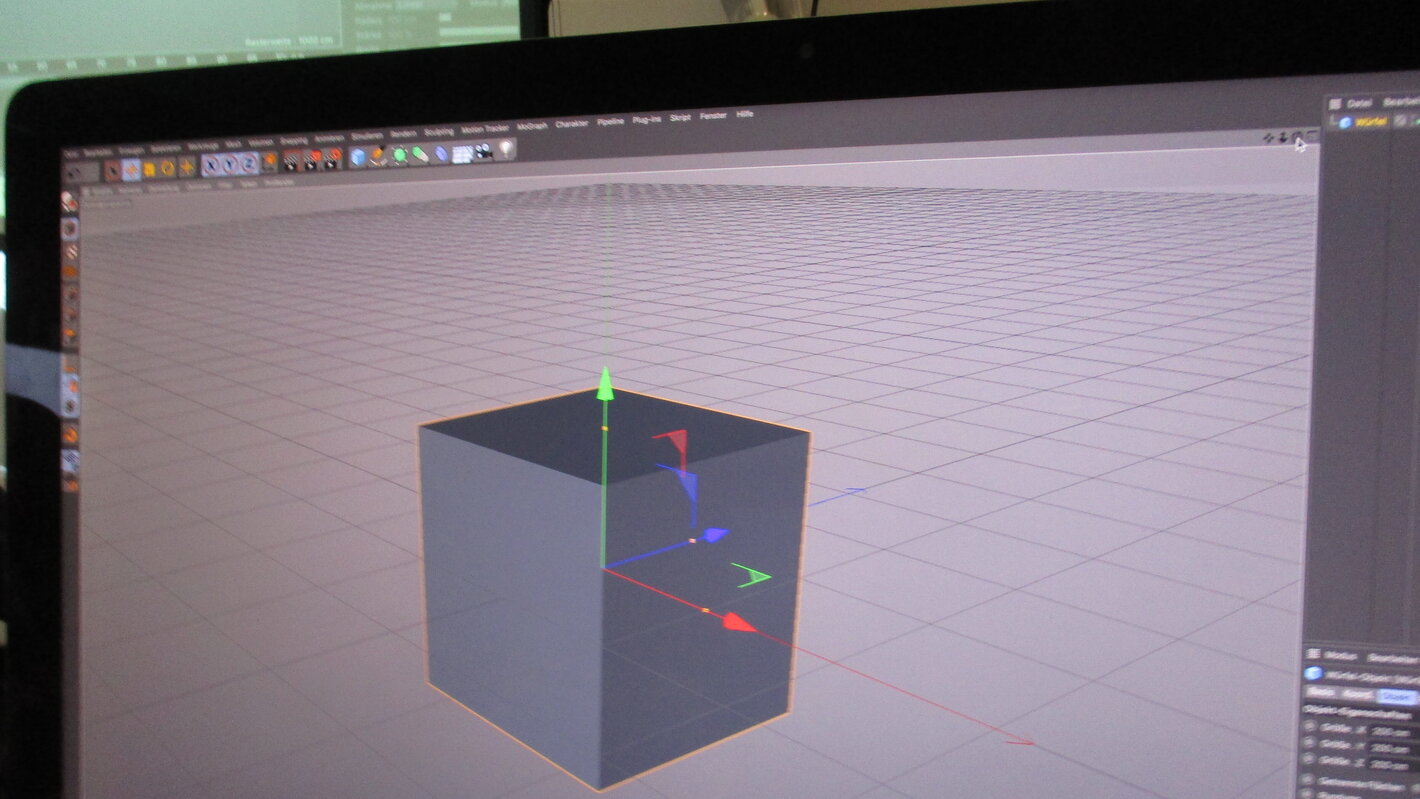
Task: Open the Charakter menu
Action: pyautogui.click(x=572, y=124)
